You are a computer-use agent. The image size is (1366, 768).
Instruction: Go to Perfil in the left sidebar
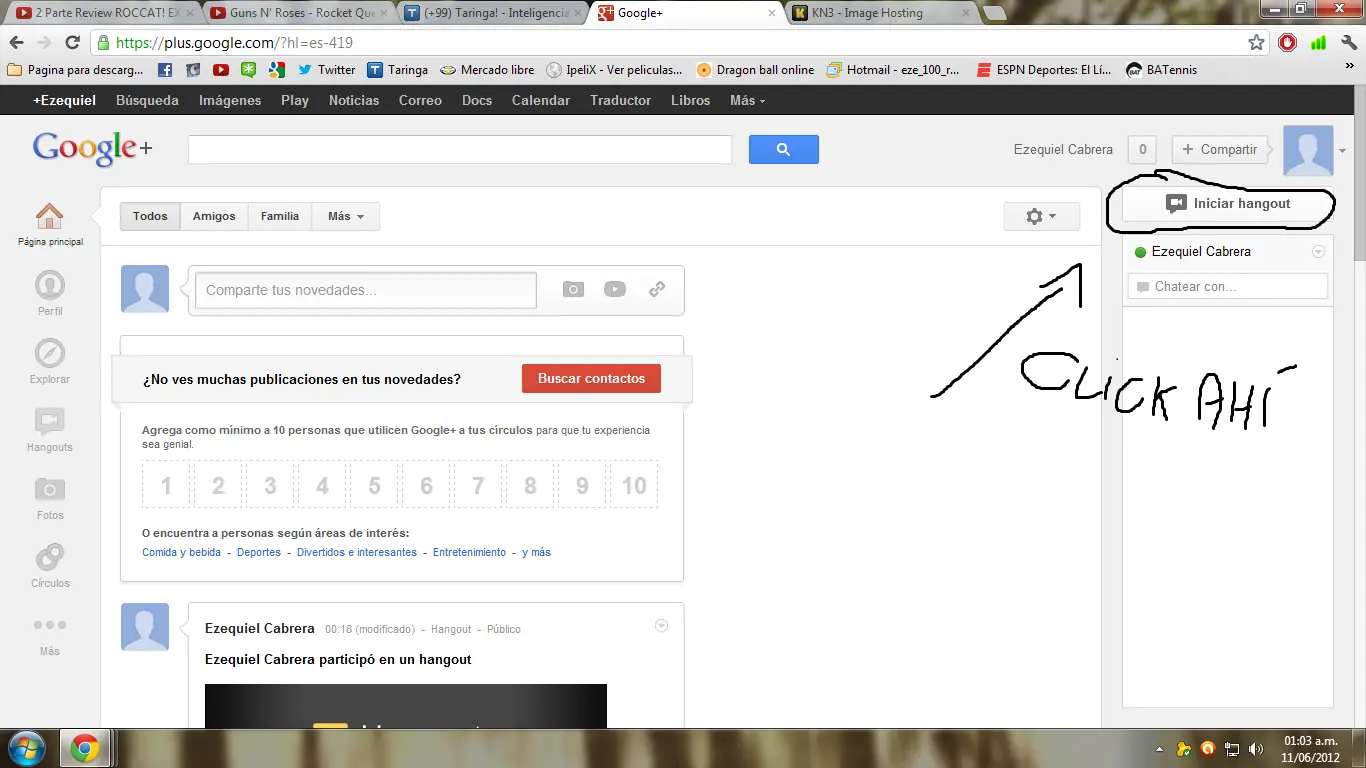pyautogui.click(x=50, y=293)
